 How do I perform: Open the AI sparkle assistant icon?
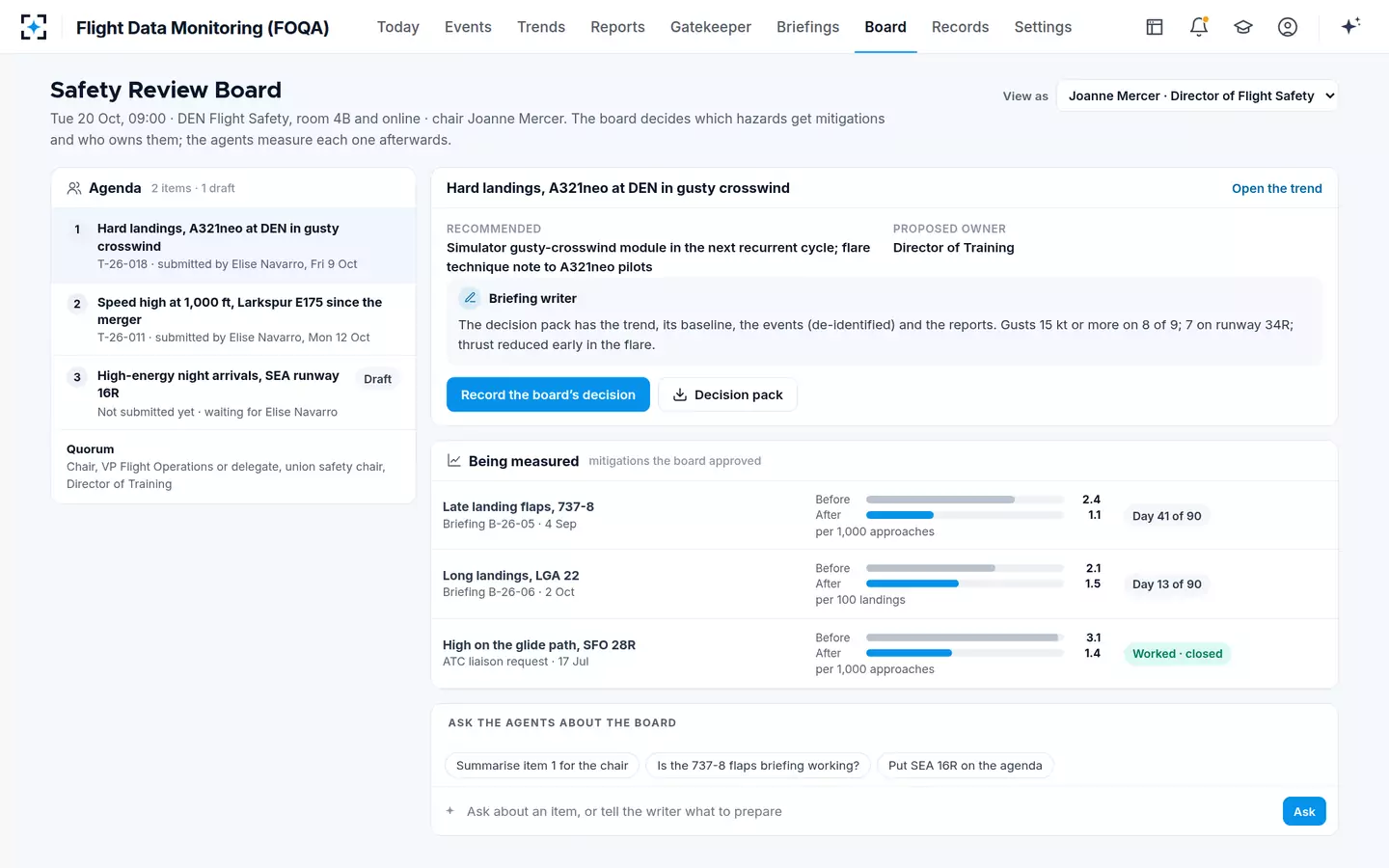click(x=1350, y=26)
